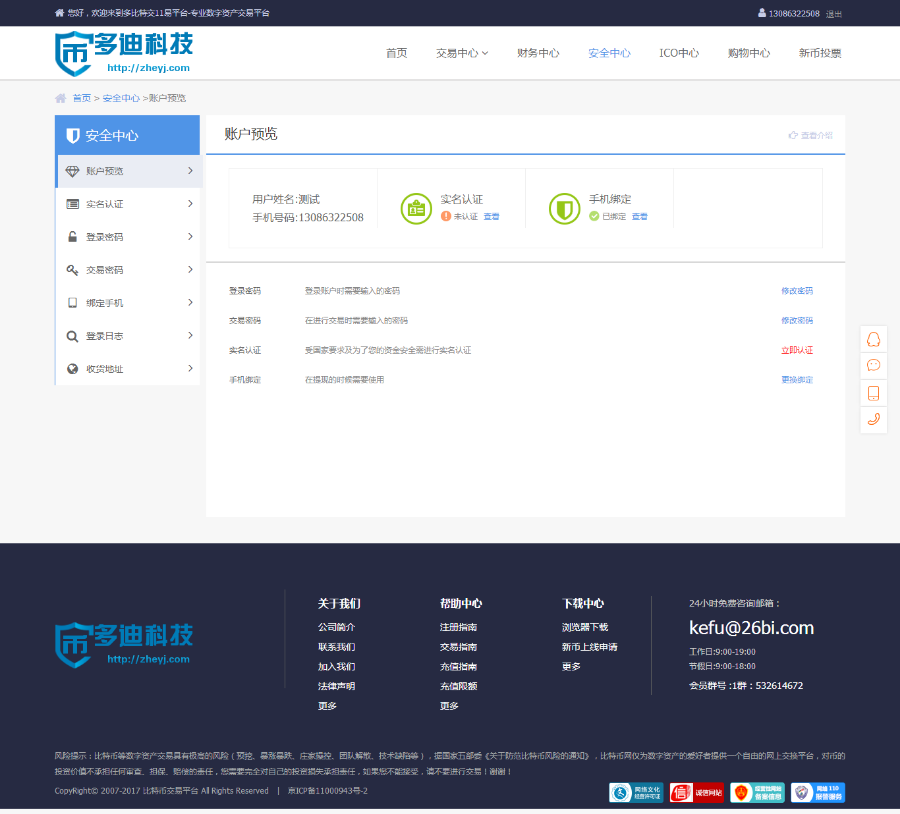The width and height of the screenshot is (900, 814).
Task: Open 新币投票 in the main navigation
Action: [x=820, y=53]
